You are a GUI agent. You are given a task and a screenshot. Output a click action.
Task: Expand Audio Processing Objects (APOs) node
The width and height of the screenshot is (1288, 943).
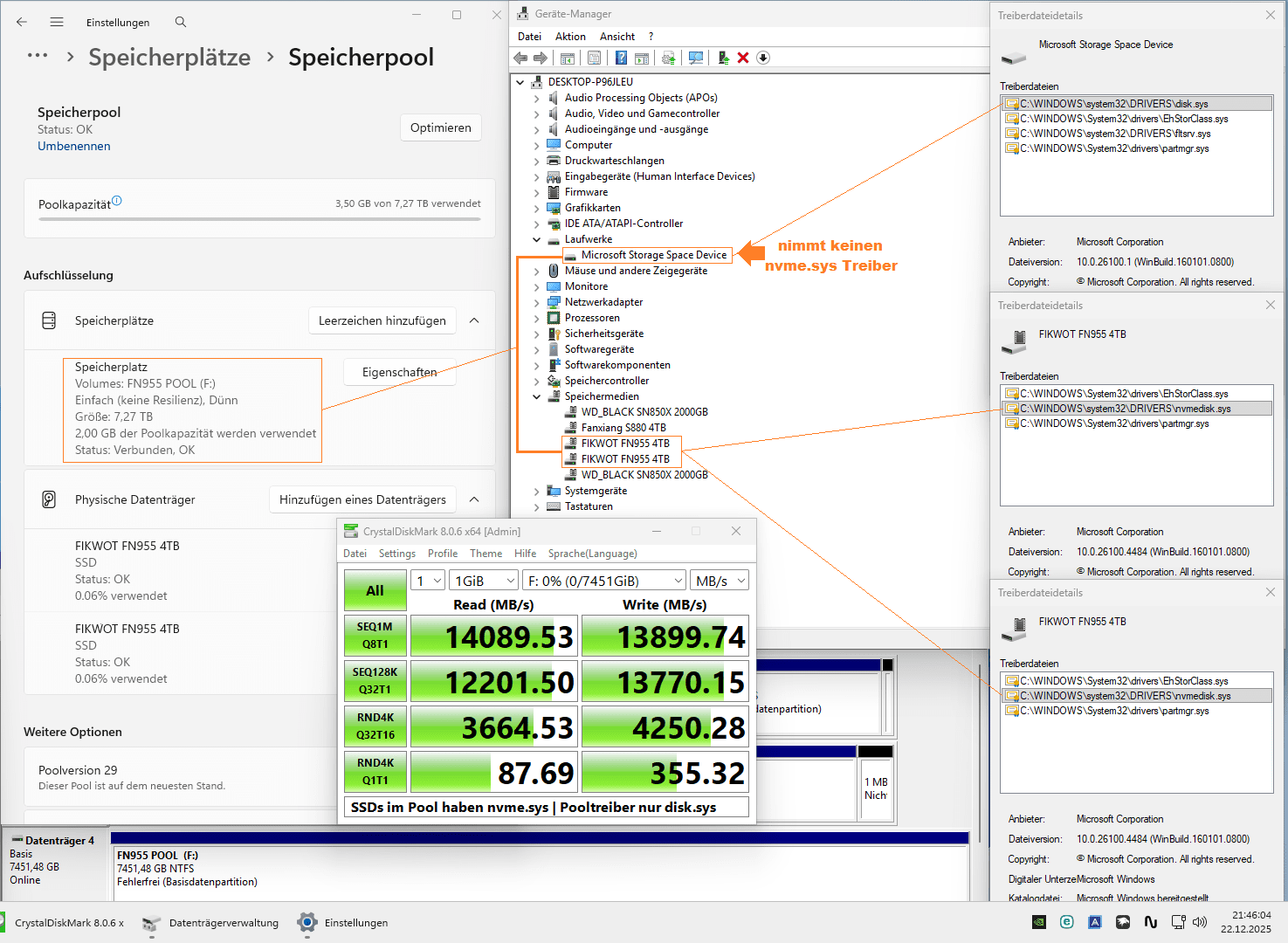pos(537,98)
